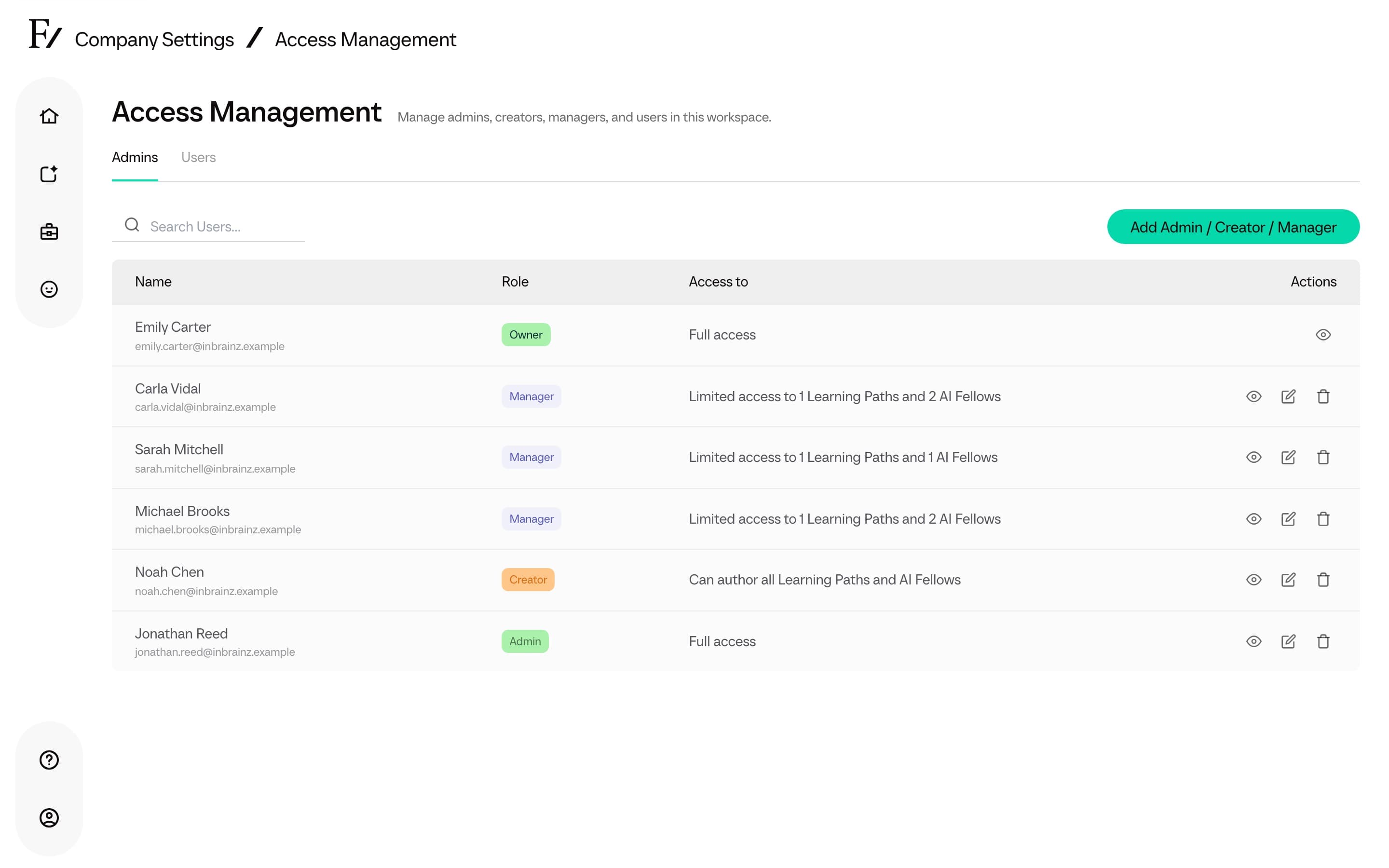This screenshot has height=868, width=1389.
Task: Click email jonathan.reed@inbrainz.example
Action: click(215, 652)
